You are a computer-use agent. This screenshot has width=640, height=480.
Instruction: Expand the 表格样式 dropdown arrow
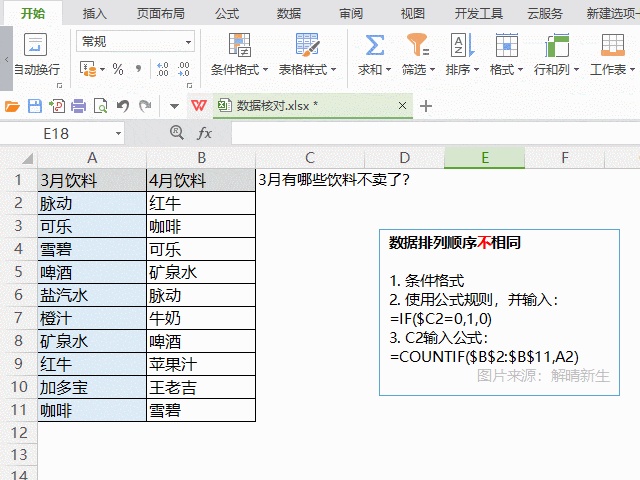click(x=333, y=70)
